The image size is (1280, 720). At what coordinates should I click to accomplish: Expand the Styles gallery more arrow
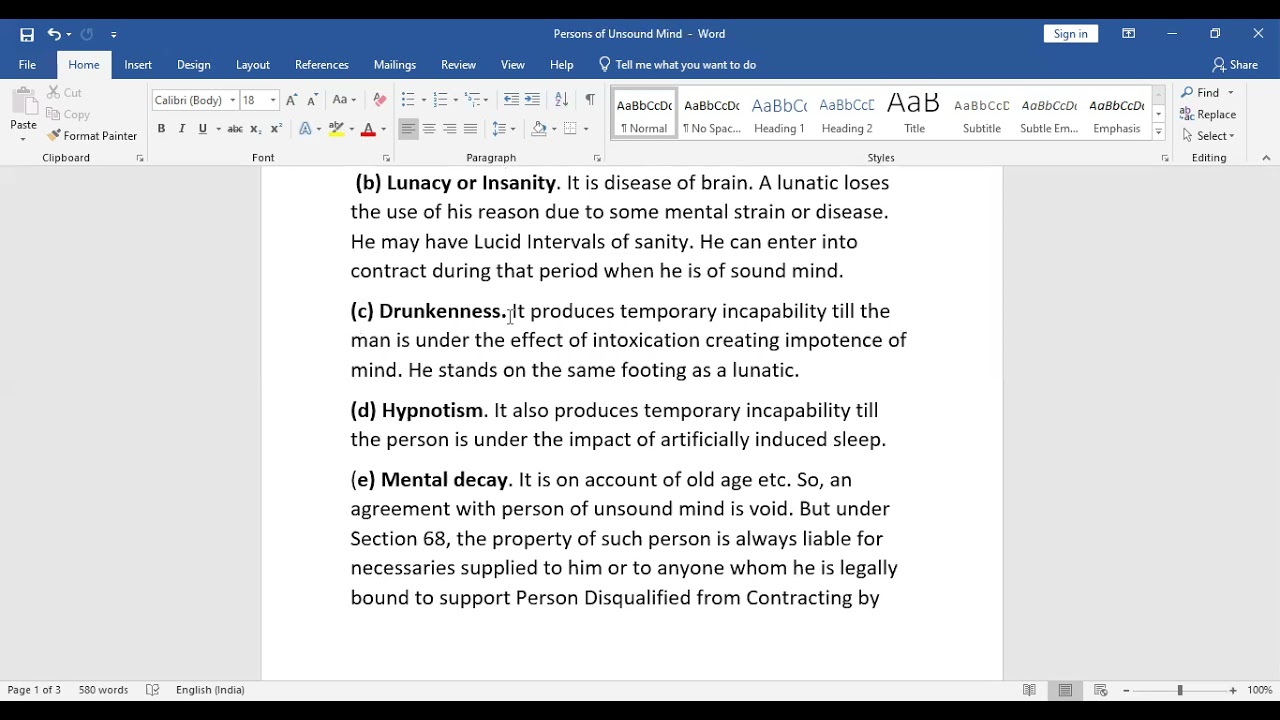1159,132
